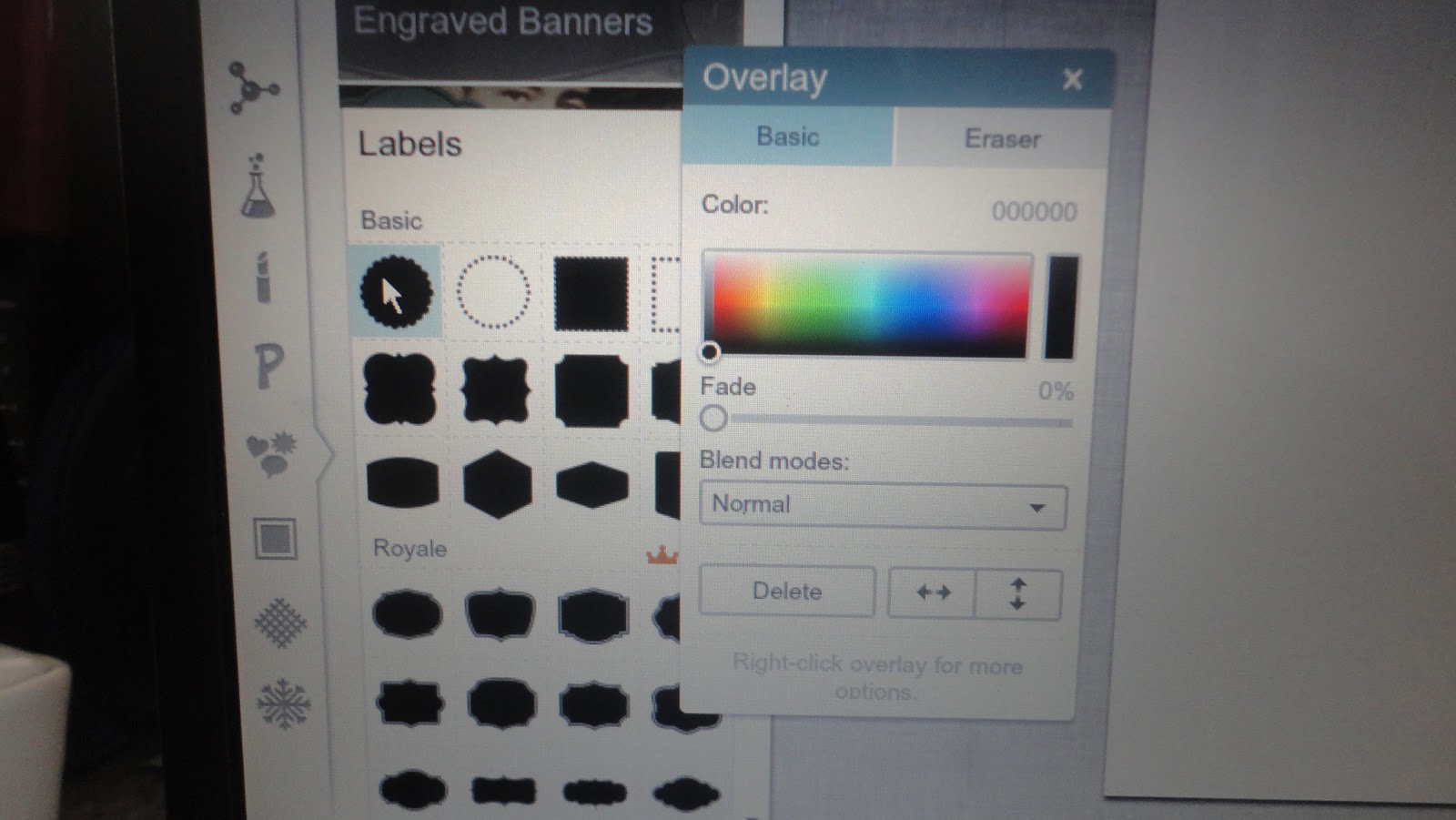Close the Overlay panel with the X
Image resolution: width=1456 pixels, height=820 pixels.
pos(1073,80)
